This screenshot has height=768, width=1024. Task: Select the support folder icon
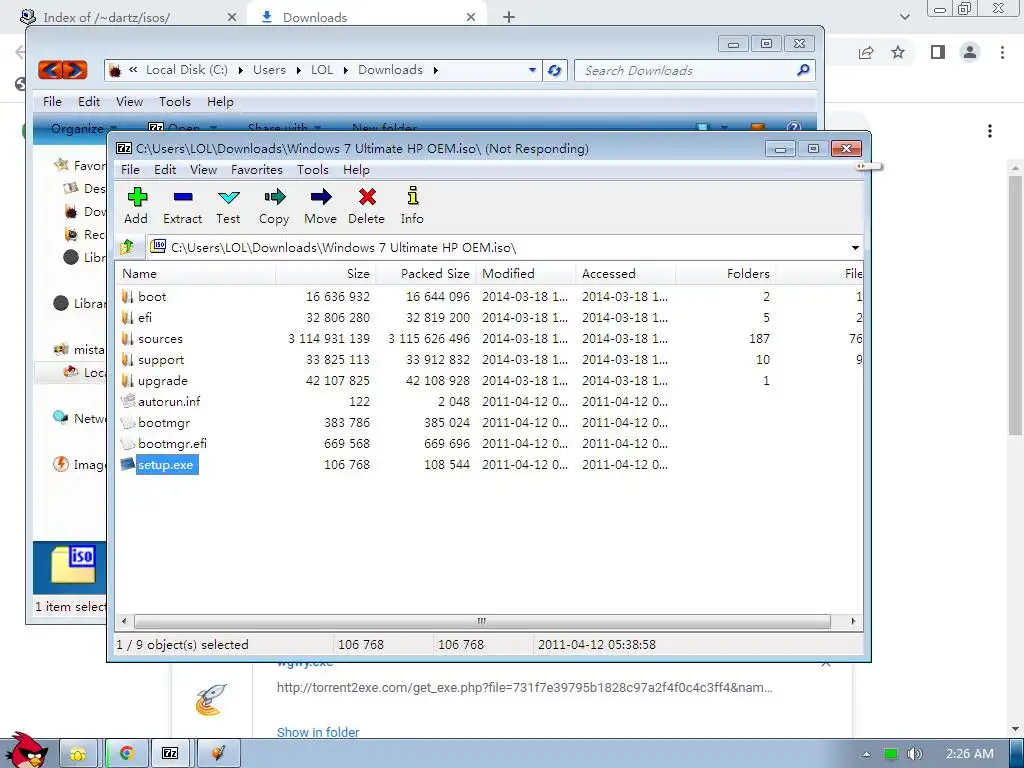pyautogui.click(x=128, y=359)
